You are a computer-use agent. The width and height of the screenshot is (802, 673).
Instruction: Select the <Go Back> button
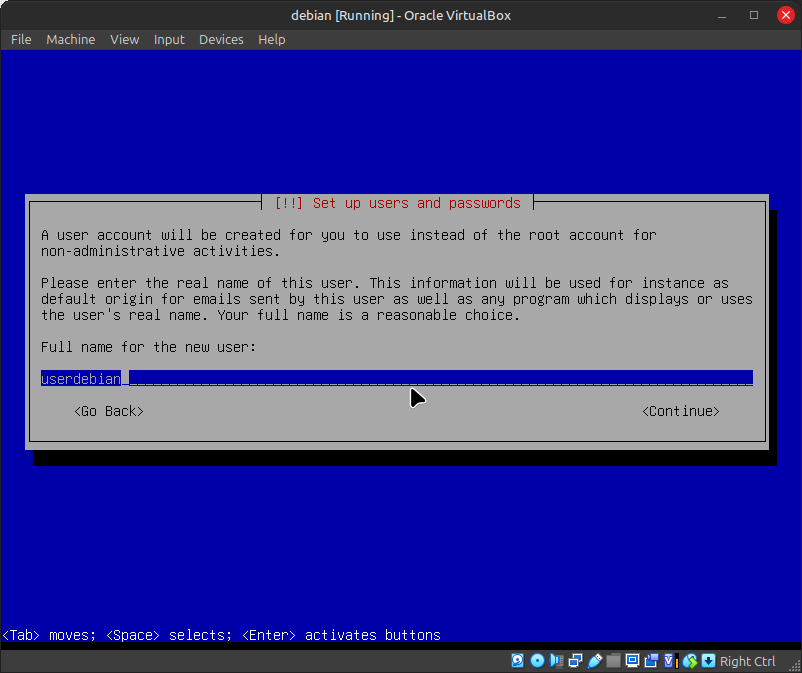coord(109,411)
